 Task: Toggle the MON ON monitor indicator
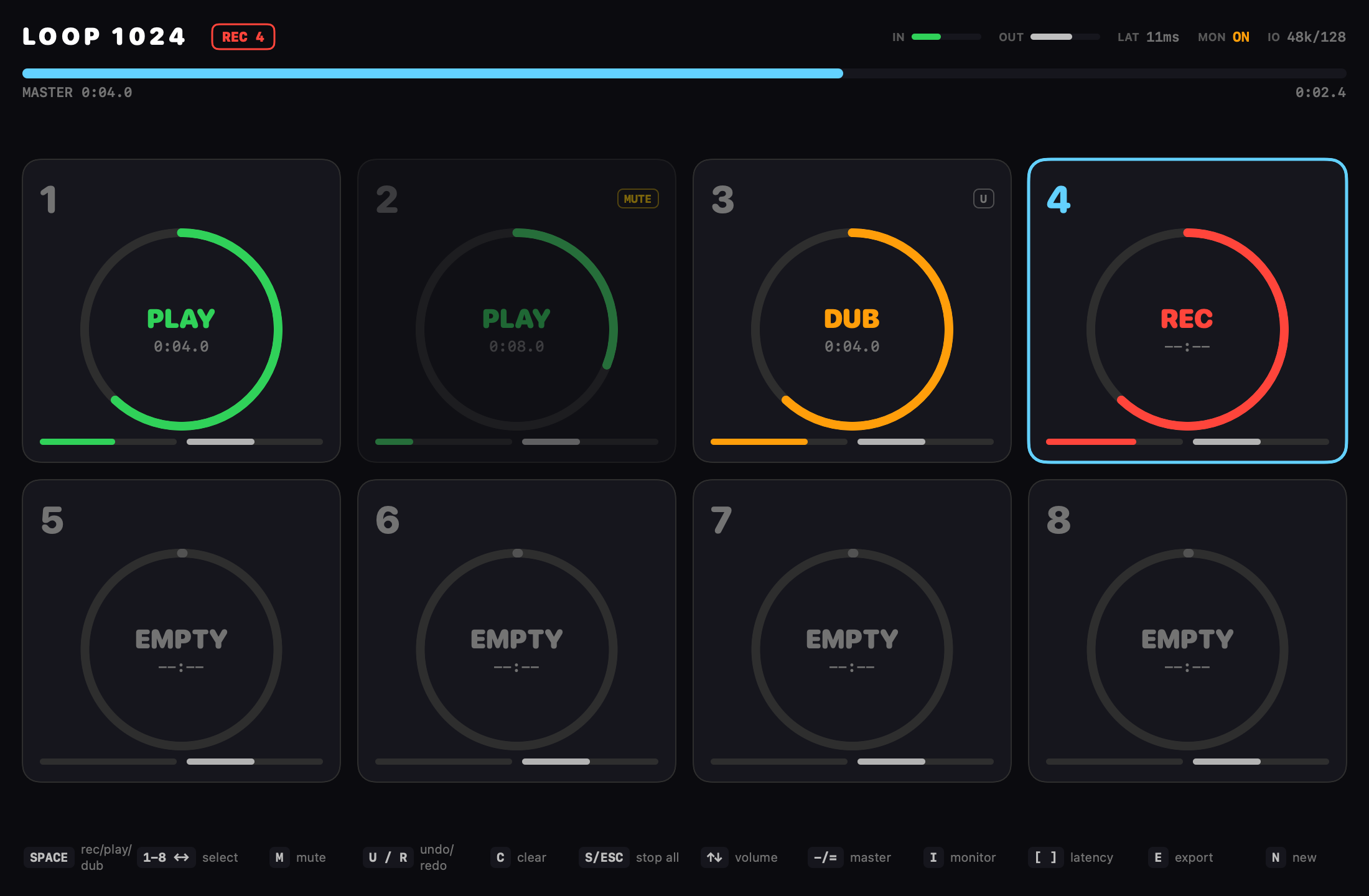coord(1223,37)
